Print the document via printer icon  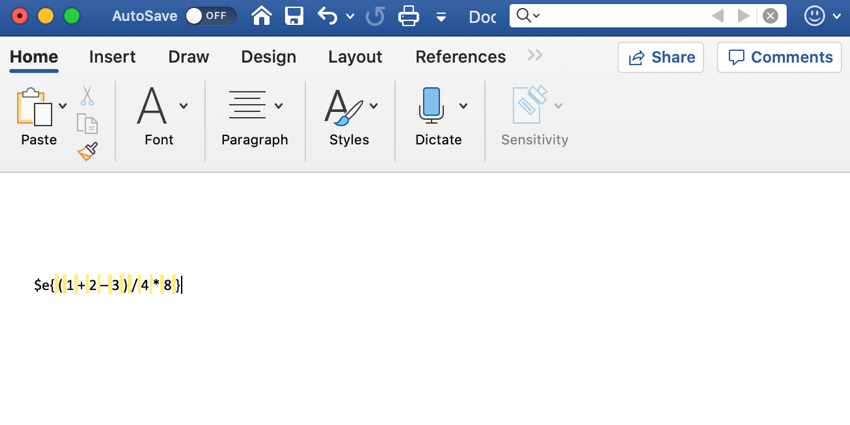pyautogui.click(x=409, y=16)
